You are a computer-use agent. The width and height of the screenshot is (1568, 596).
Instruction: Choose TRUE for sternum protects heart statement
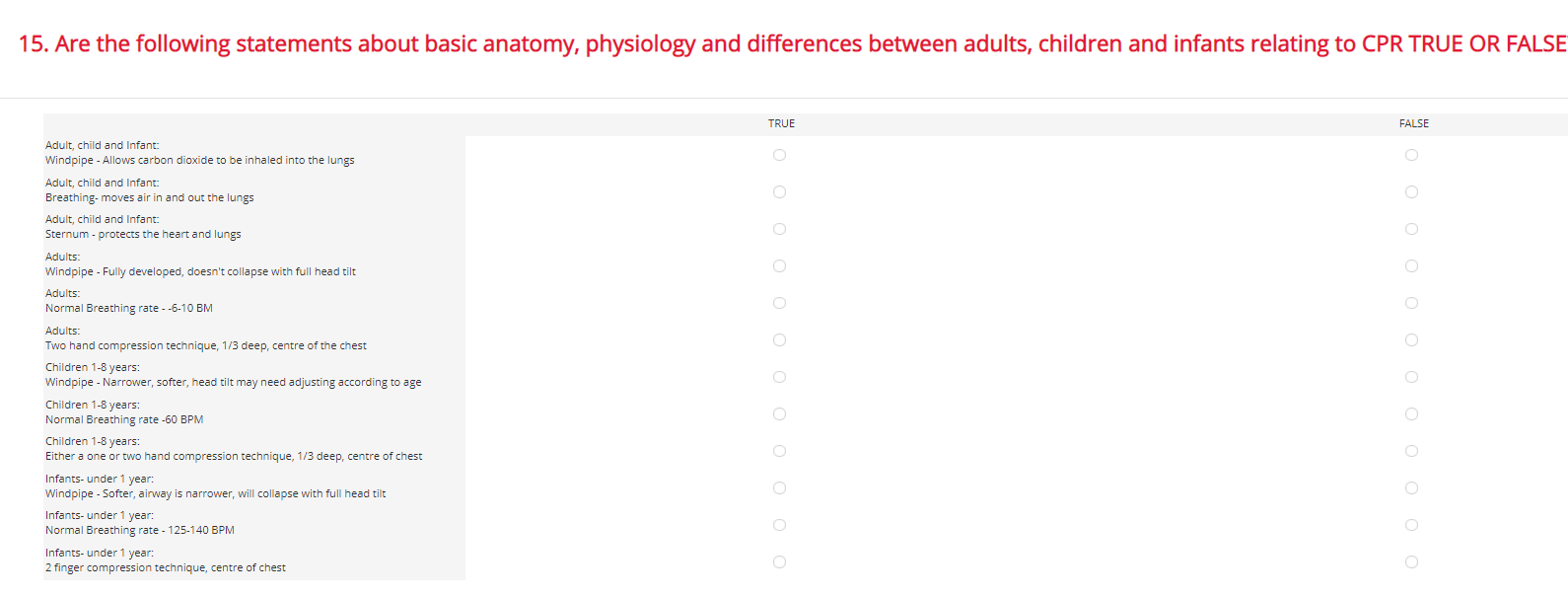click(x=779, y=229)
